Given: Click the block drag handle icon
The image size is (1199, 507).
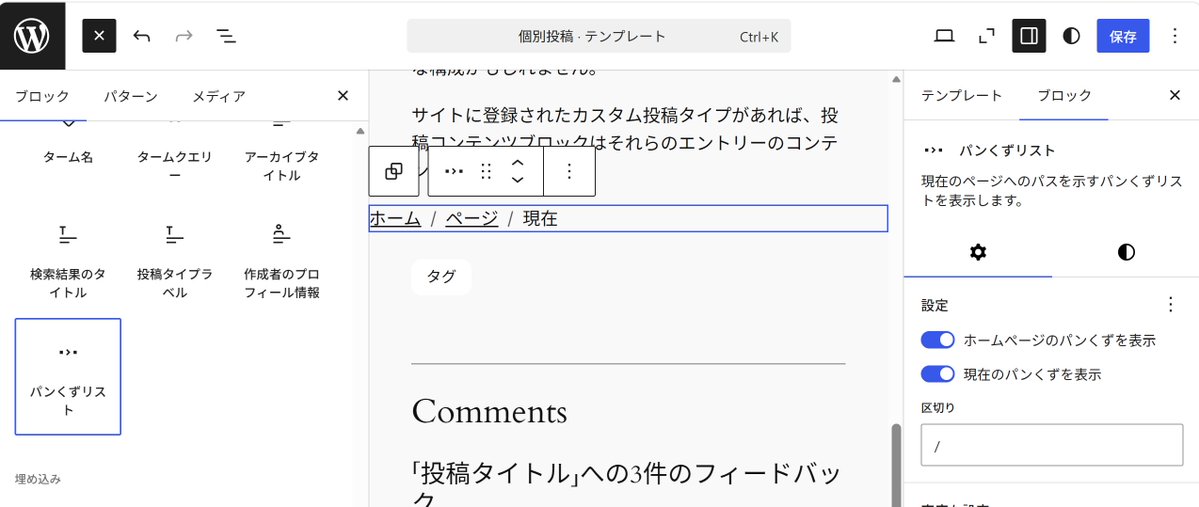Looking at the screenshot, I should [486, 171].
